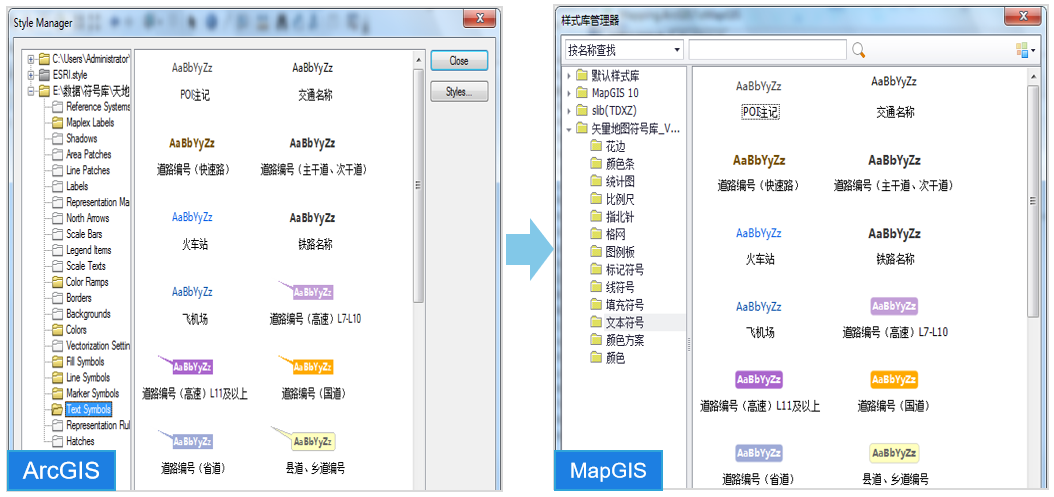The width and height of the screenshot is (1054, 497).
Task: Select Line Patches folder
Action: pos(80,170)
